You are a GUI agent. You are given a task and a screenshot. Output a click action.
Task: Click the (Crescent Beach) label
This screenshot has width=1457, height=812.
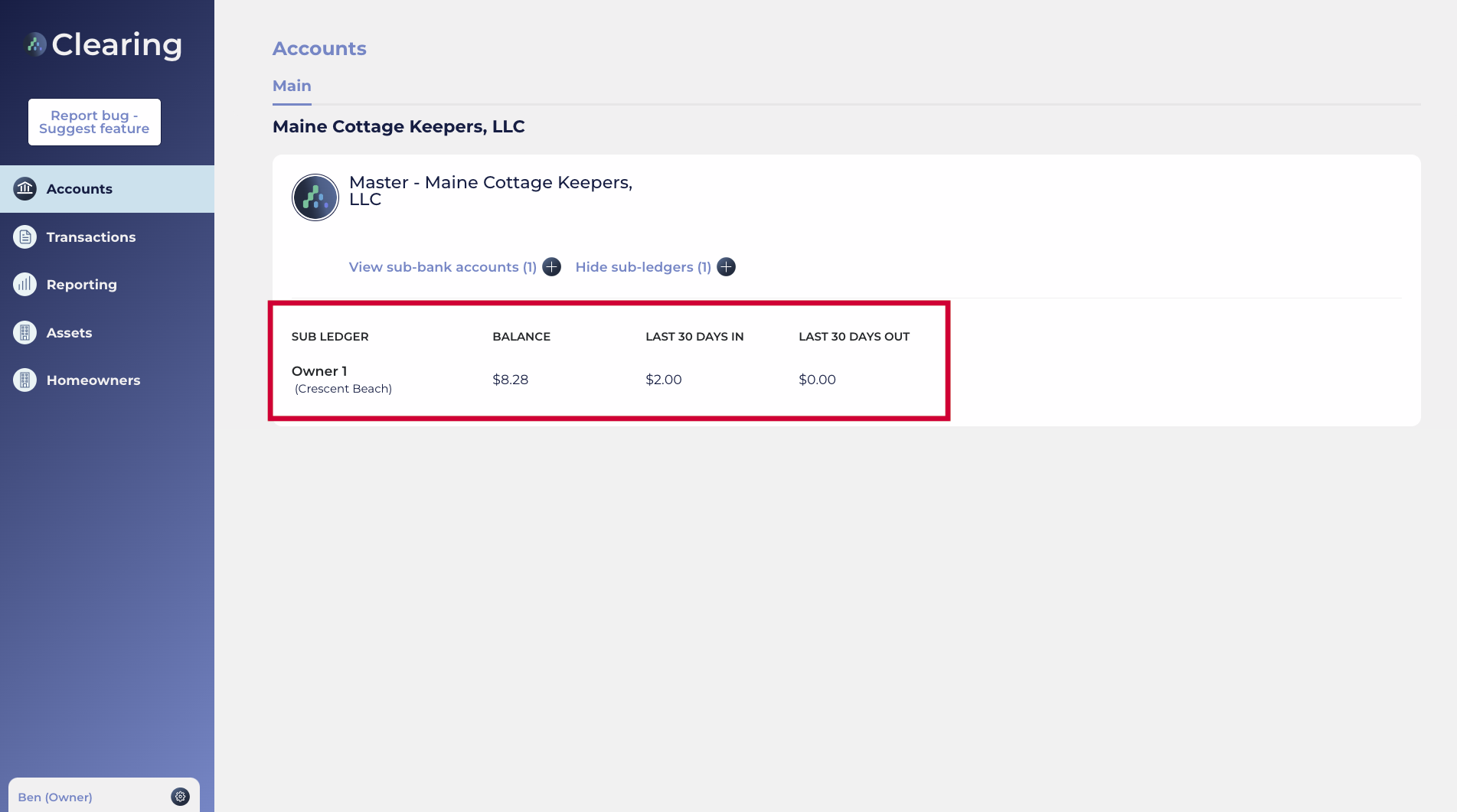(x=343, y=389)
